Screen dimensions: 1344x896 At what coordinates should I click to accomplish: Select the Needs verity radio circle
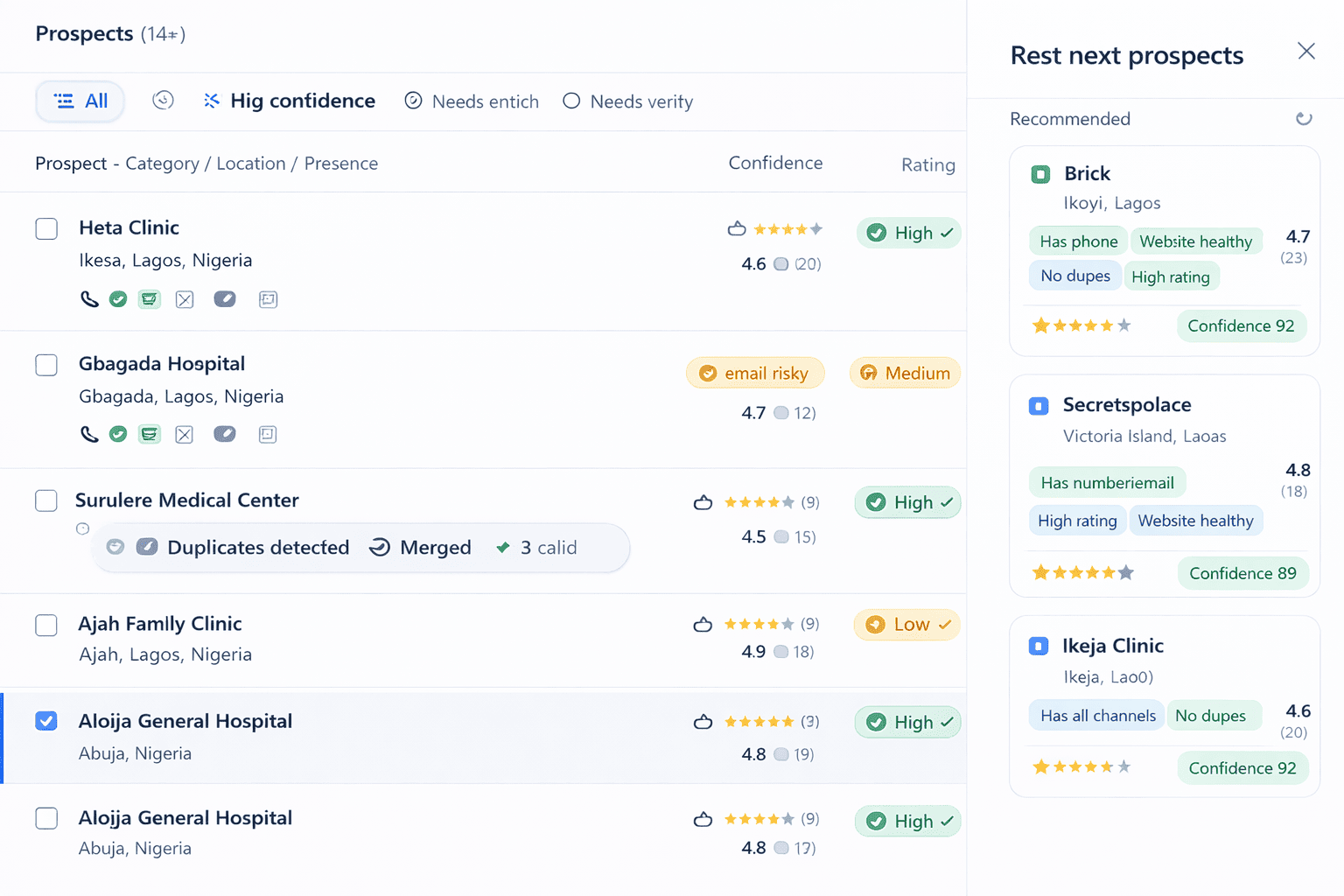(x=571, y=101)
